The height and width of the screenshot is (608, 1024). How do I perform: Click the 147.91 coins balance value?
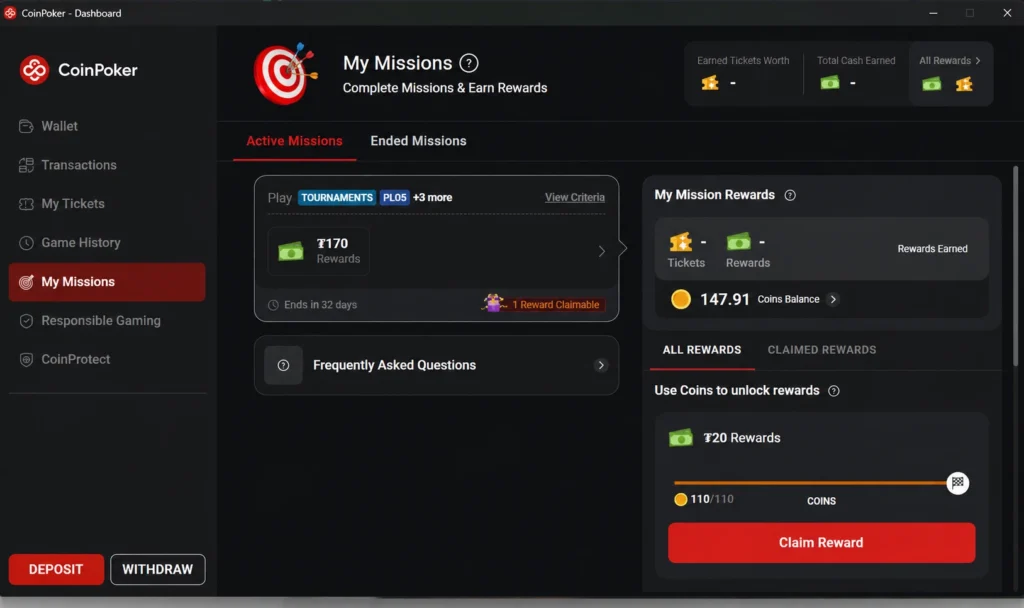click(x=725, y=300)
